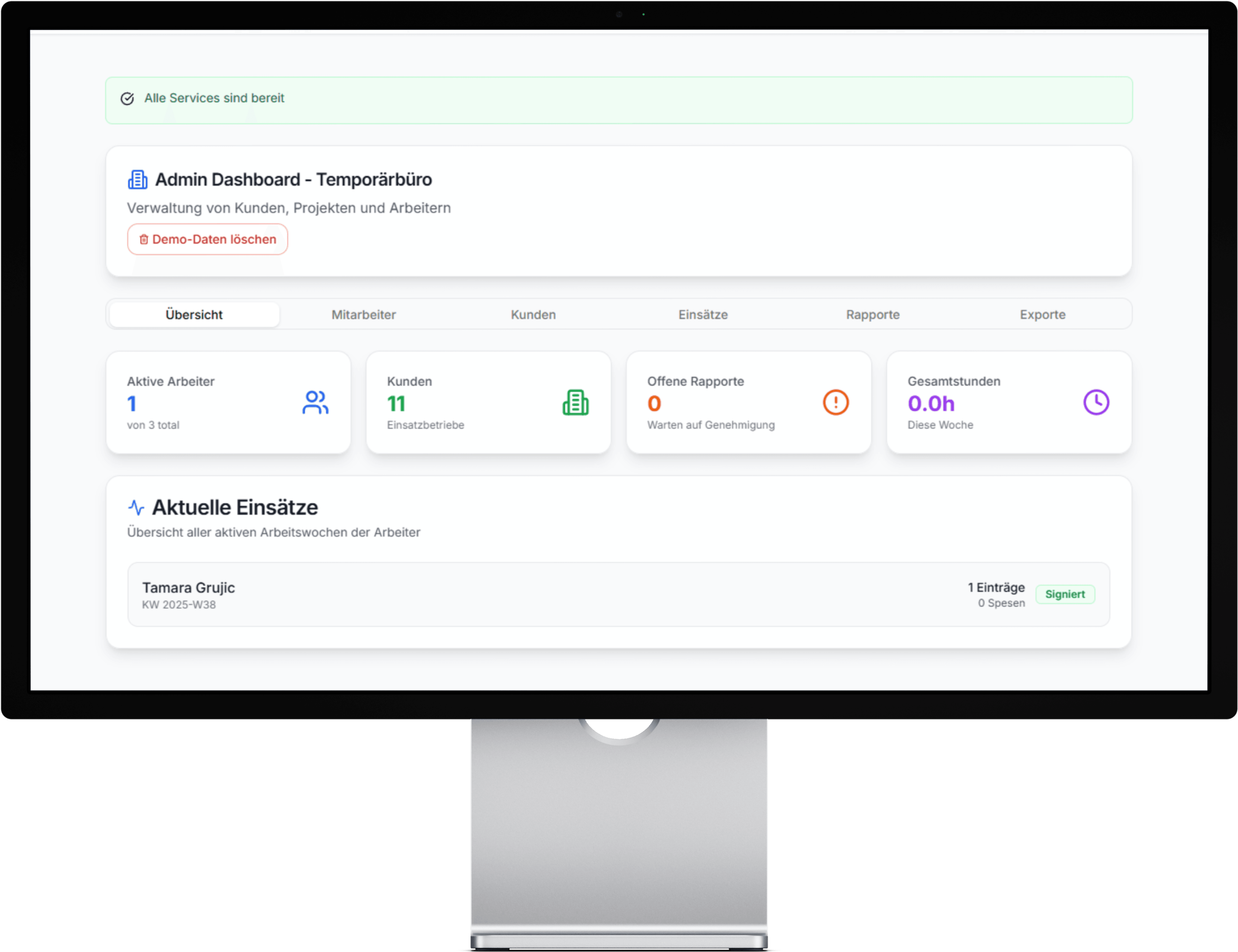Screen dimensions: 1238x952
Task: Click the activity pulse icon by Aktuelle Einsätze
Action: (136, 507)
